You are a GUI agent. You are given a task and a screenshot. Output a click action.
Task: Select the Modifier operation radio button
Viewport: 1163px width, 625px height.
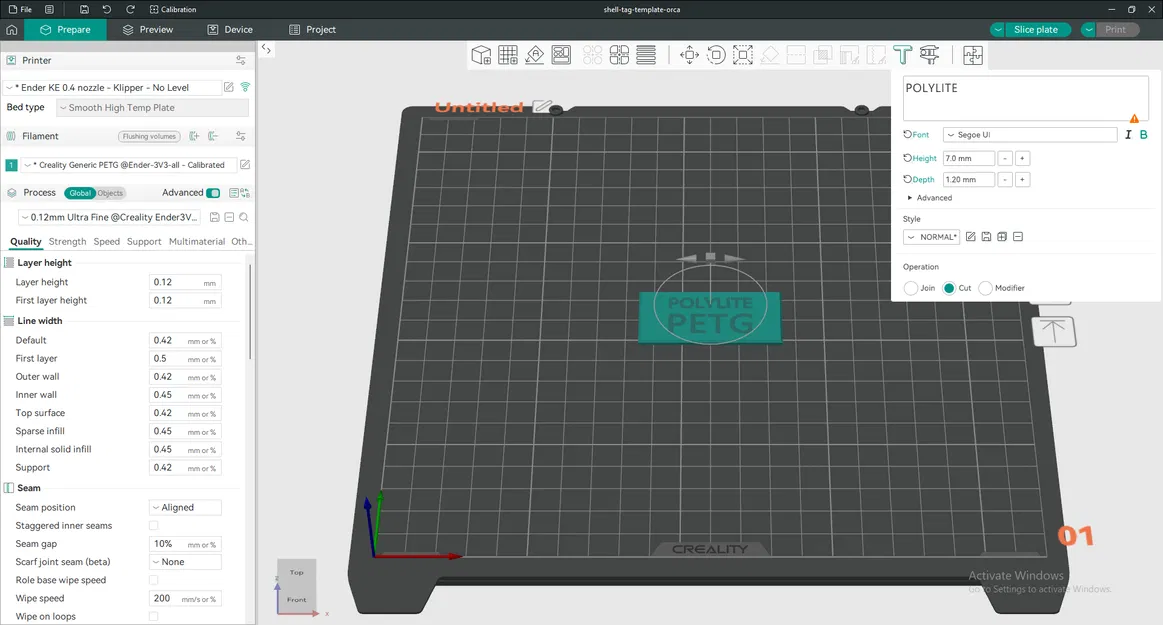tap(985, 288)
